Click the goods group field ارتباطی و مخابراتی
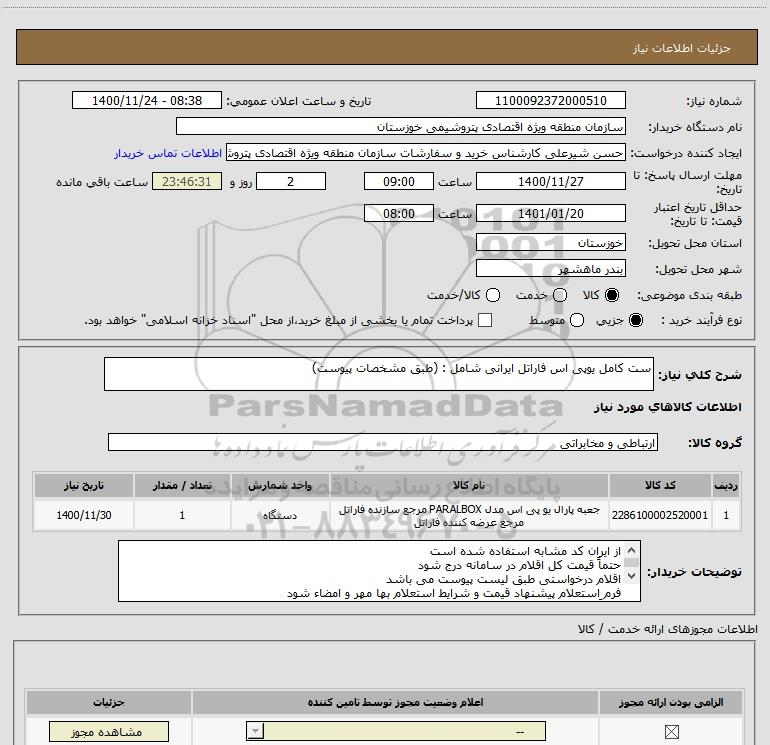 pyautogui.click(x=383, y=442)
